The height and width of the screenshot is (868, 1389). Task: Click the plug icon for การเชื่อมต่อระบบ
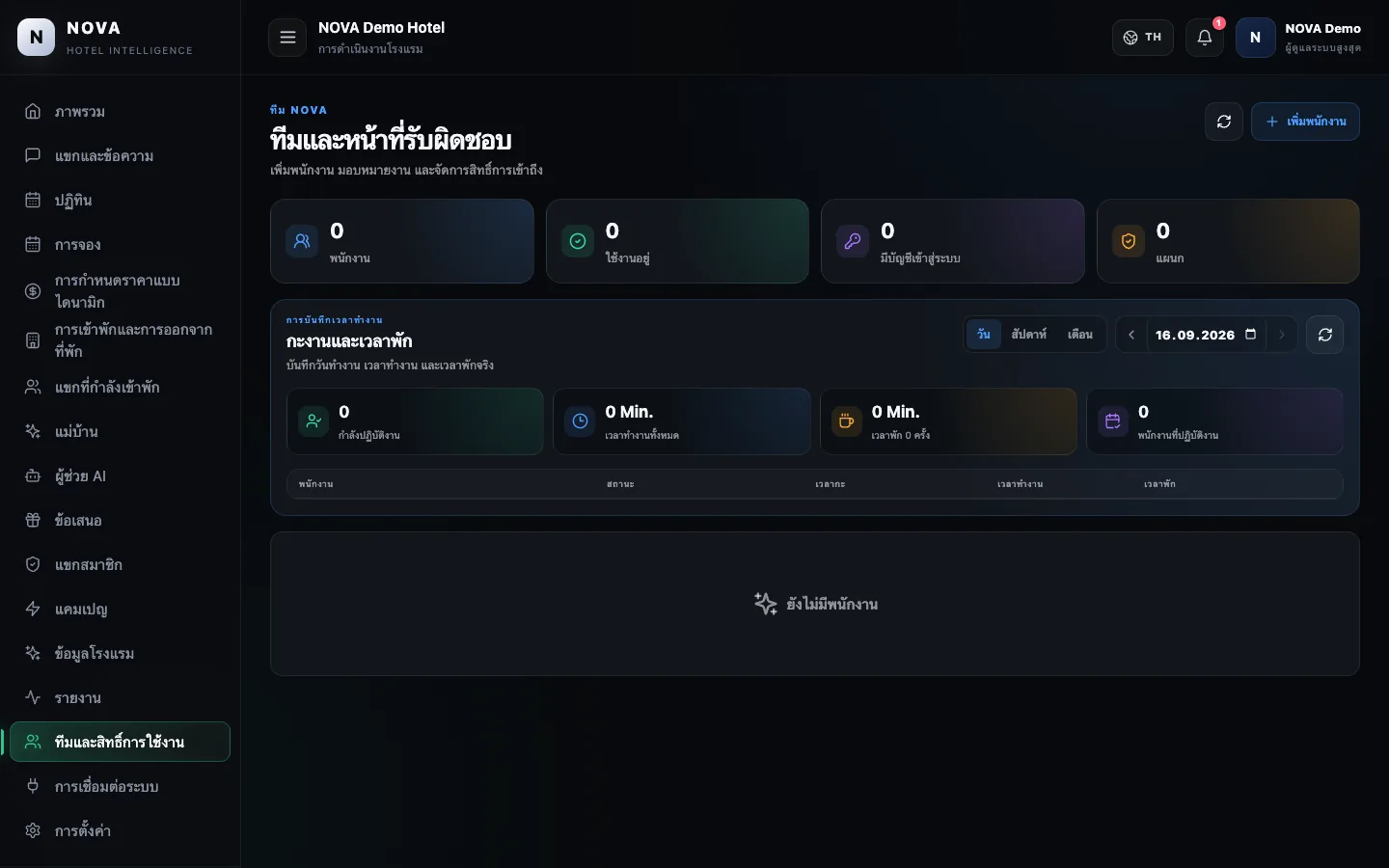pos(33,787)
